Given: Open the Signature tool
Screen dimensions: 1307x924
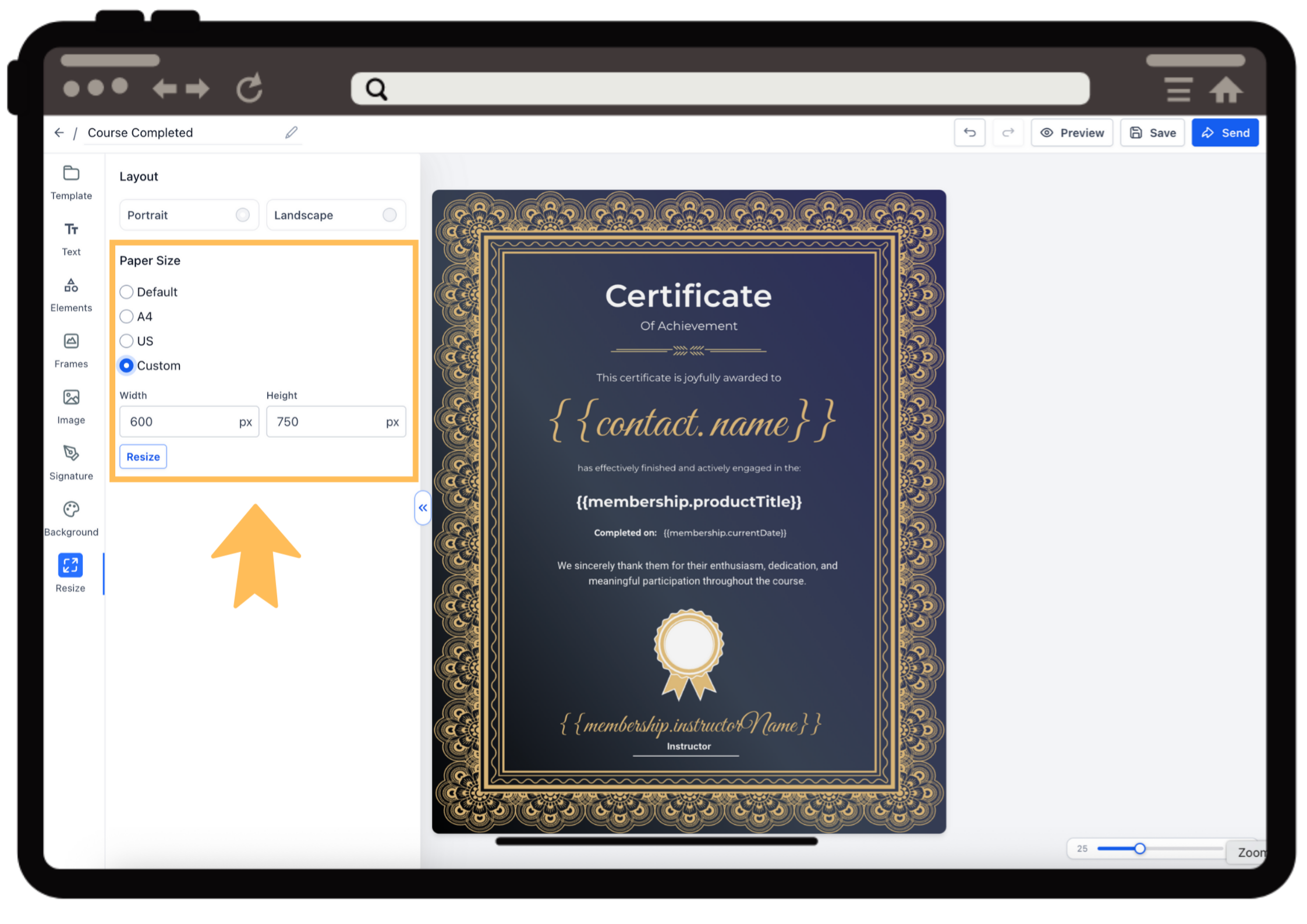Looking at the screenshot, I should tap(71, 463).
